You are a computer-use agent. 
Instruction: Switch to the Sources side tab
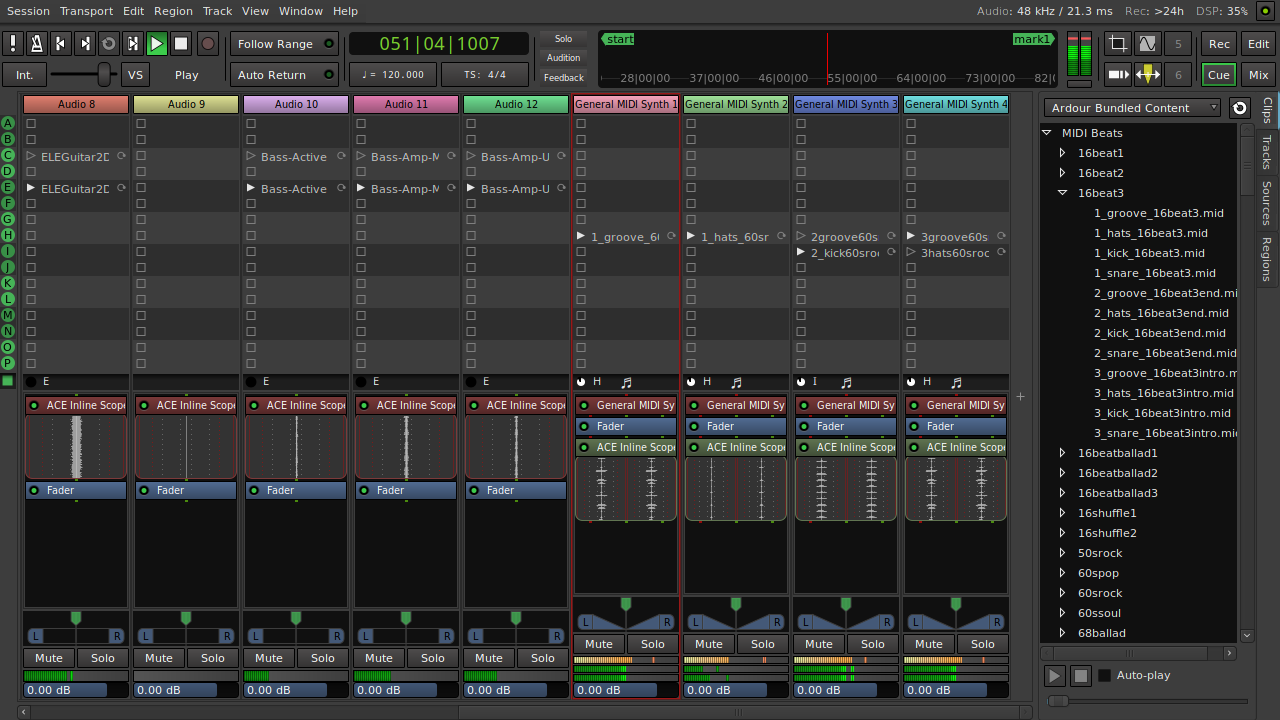1267,203
